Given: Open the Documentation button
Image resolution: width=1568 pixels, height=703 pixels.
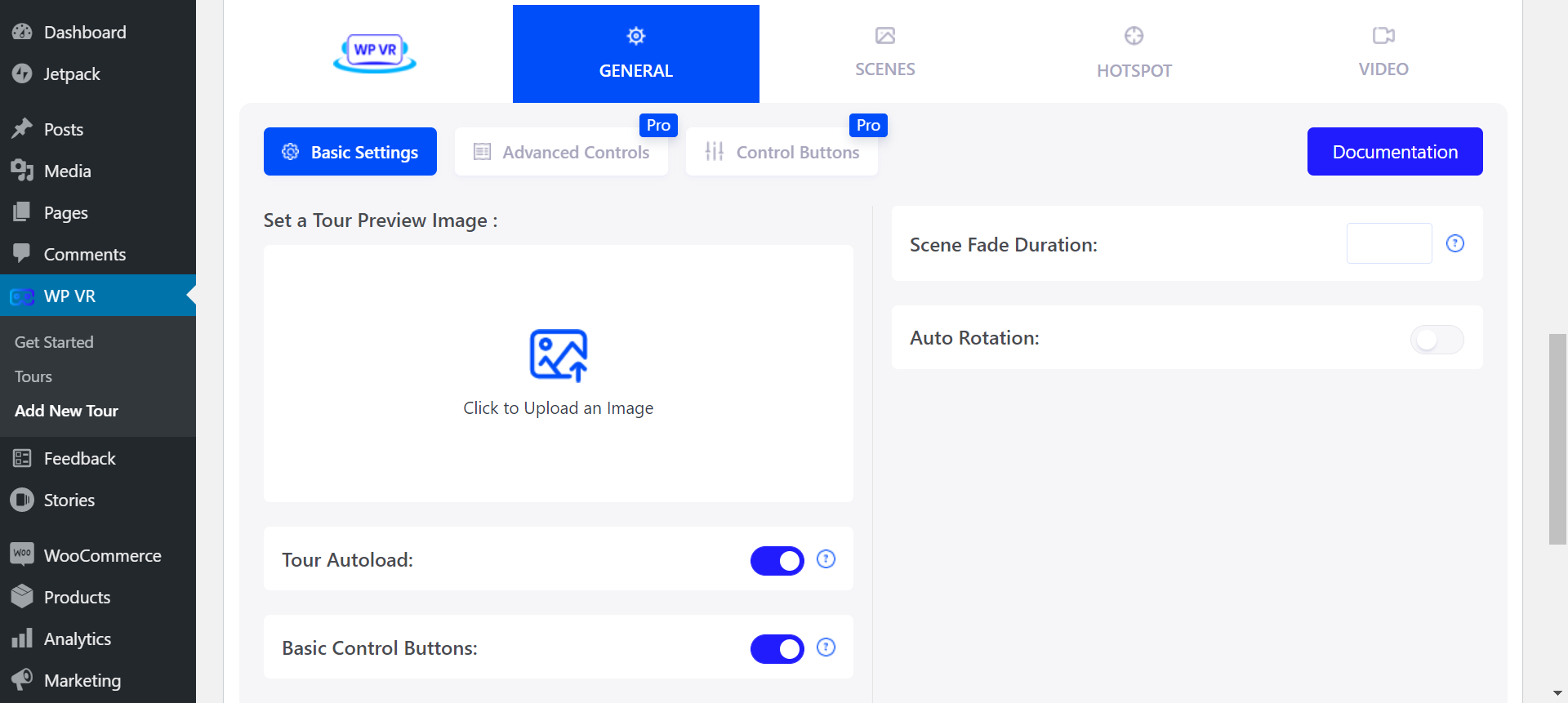Looking at the screenshot, I should pos(1394,152).
